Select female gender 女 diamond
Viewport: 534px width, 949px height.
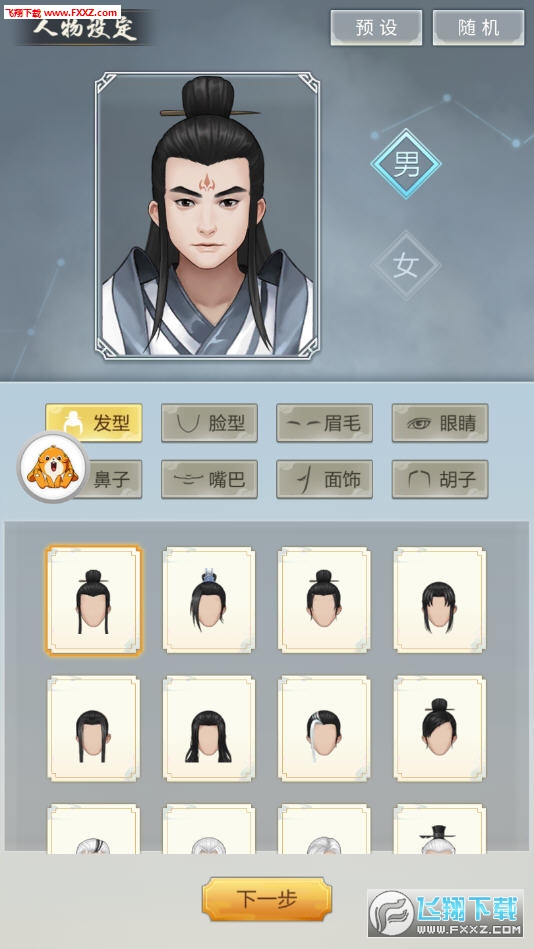406,264
